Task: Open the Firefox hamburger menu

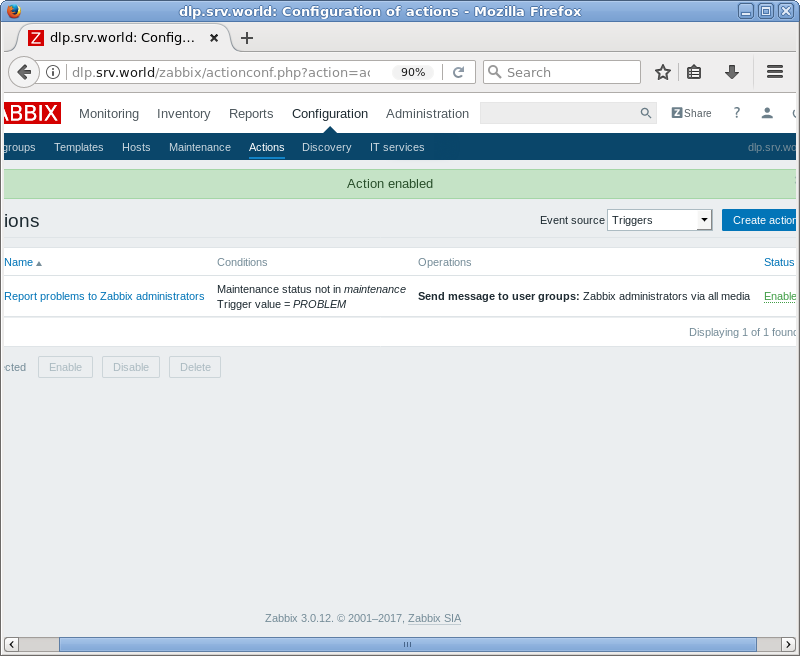Action: pyautogui.click(x=774, y=72)
